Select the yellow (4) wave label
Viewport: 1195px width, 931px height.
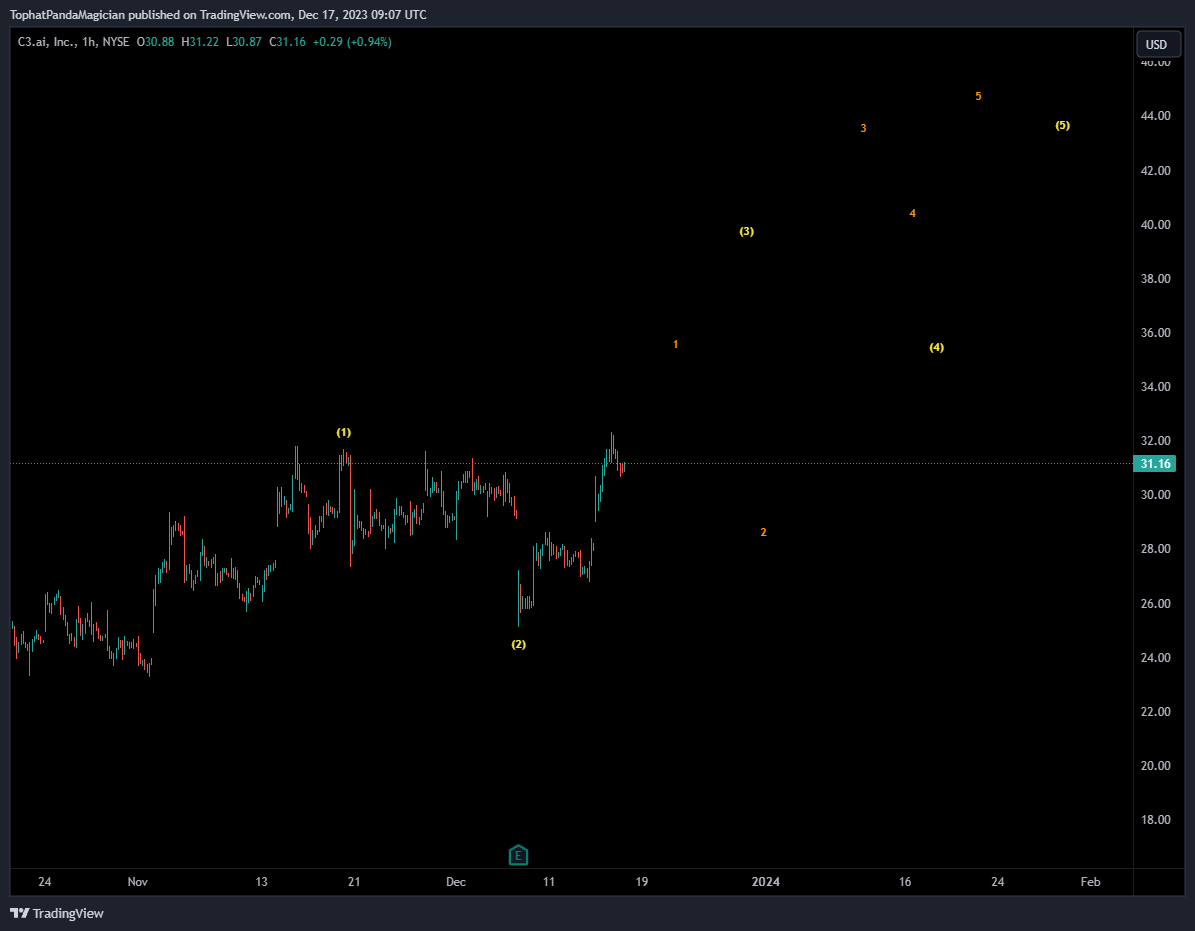pyautogui.click(x=937, y=347)
